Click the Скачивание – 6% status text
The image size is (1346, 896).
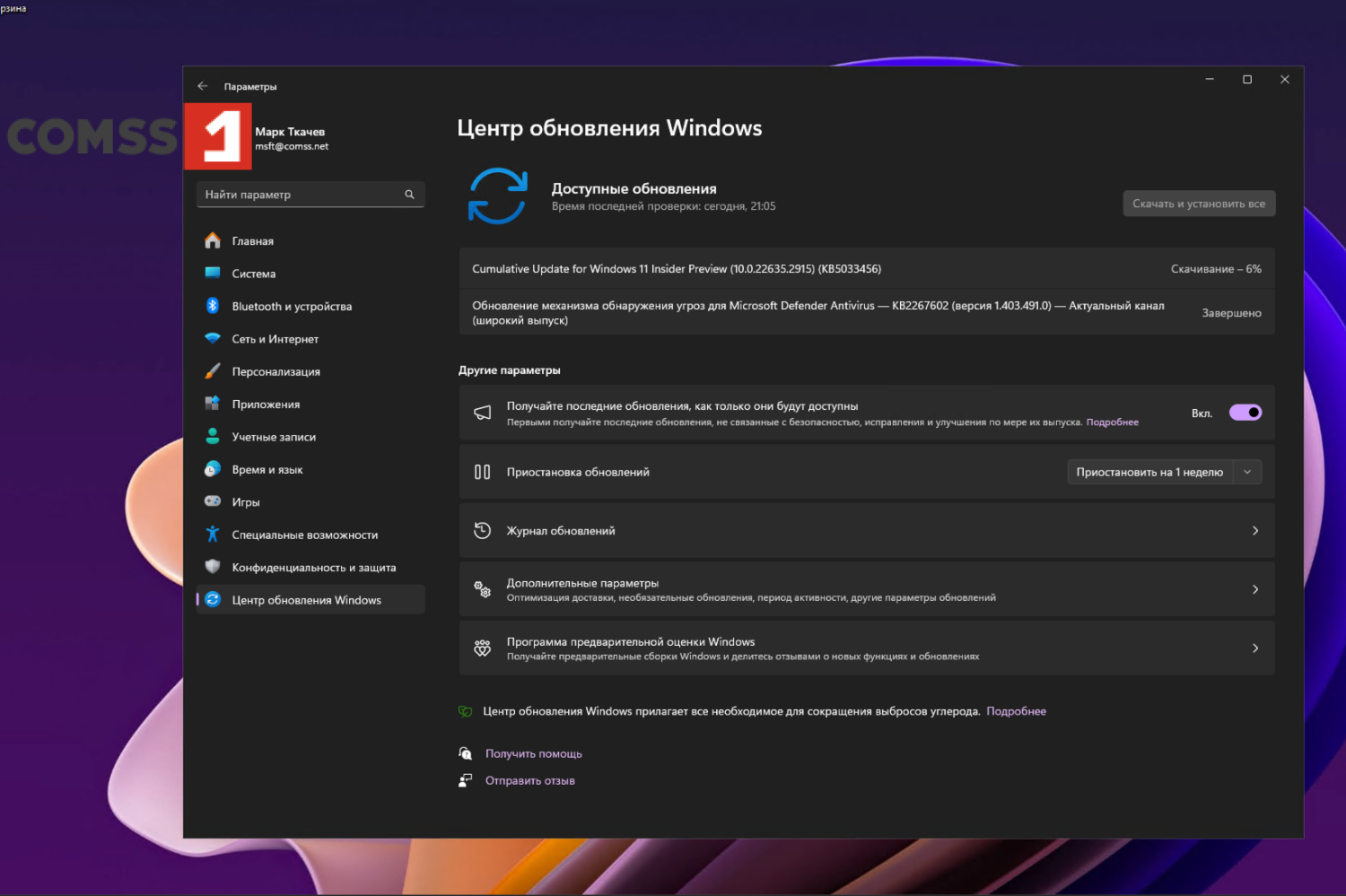click(x=1216, y=269)
